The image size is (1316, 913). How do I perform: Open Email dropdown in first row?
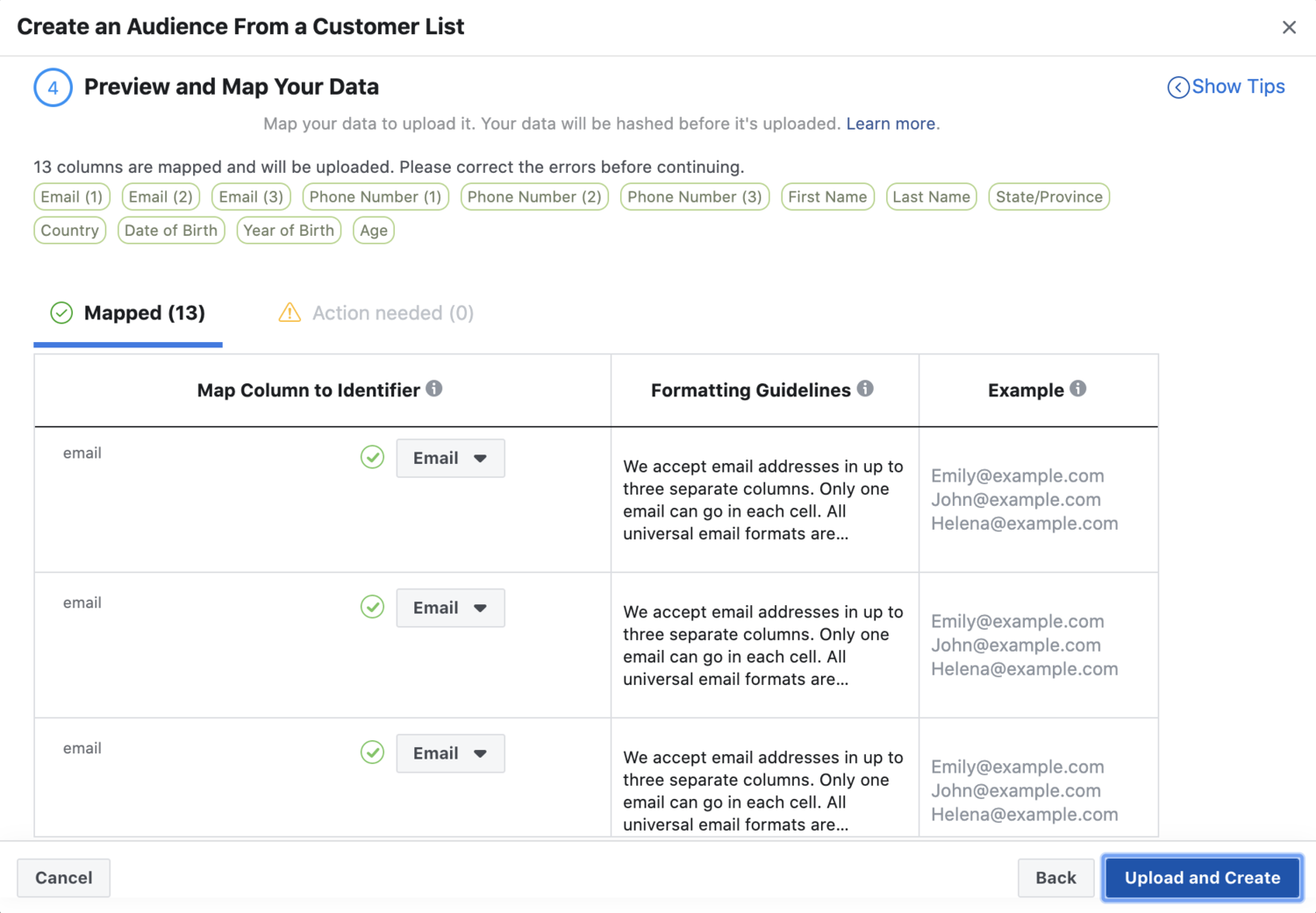450,458
